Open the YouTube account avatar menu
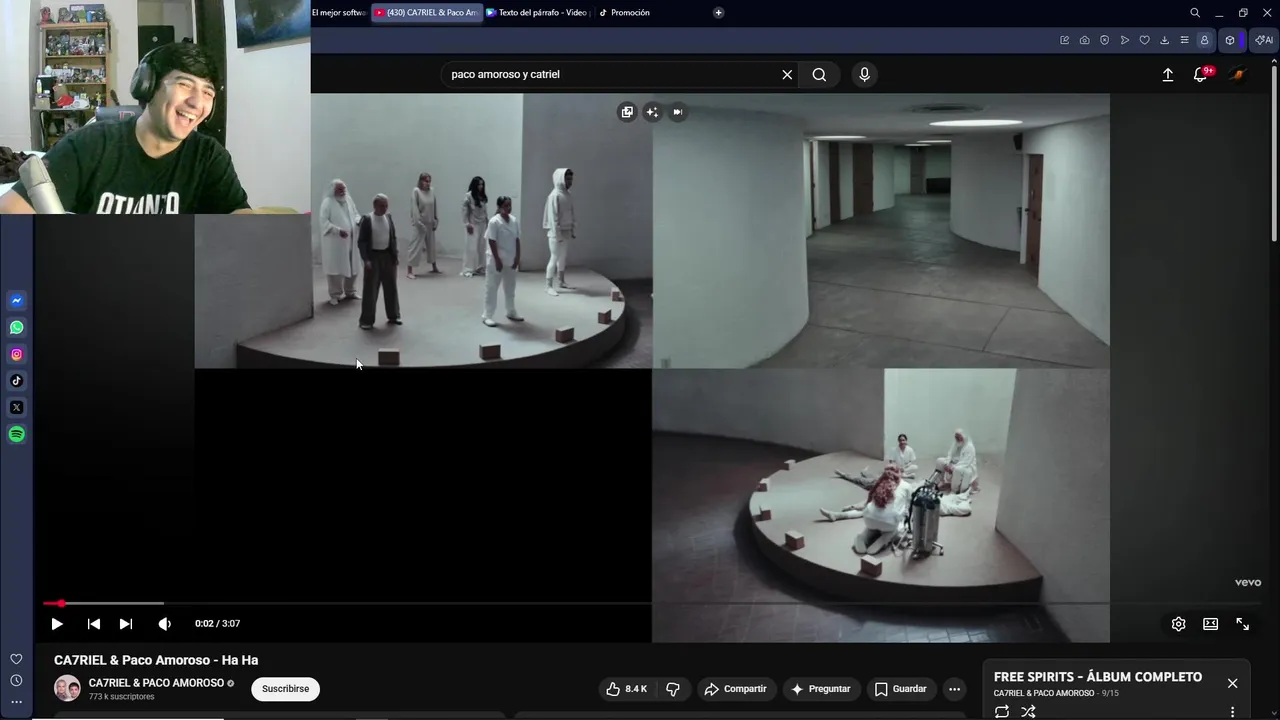Viewport: 1280px width, 720px height. tap(1238, 75)
